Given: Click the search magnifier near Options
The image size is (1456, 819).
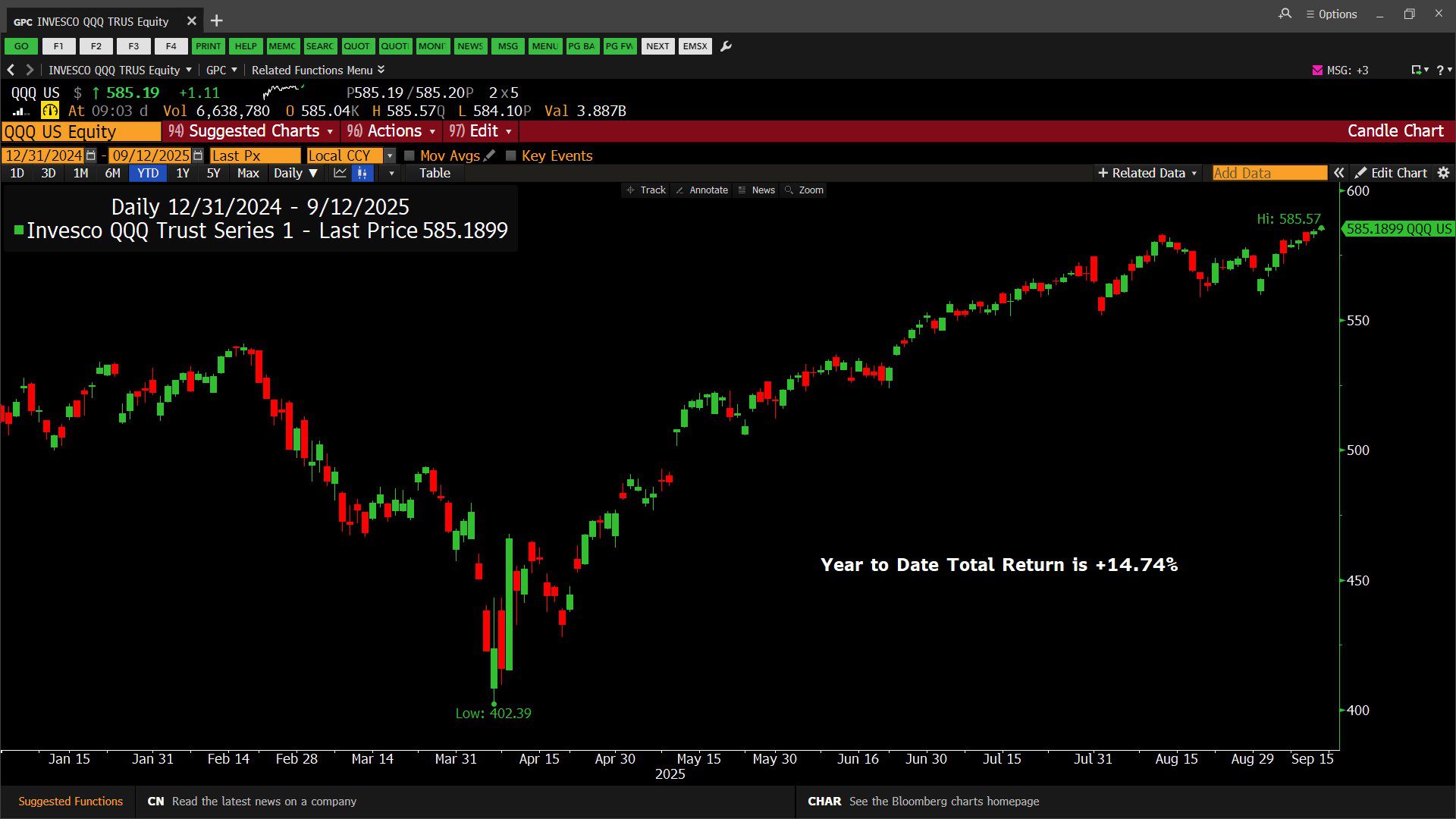Looking at the screenshot, I should point(1285,14).
